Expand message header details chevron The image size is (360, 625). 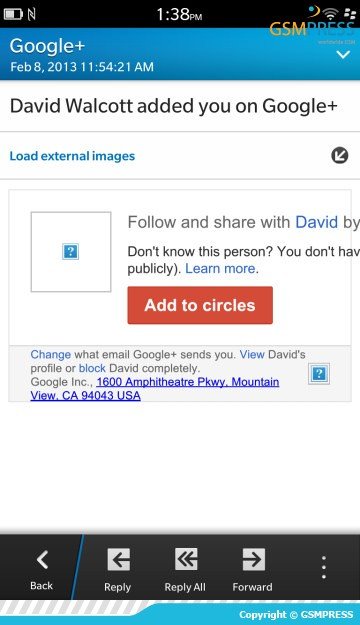tap(343, 54)
